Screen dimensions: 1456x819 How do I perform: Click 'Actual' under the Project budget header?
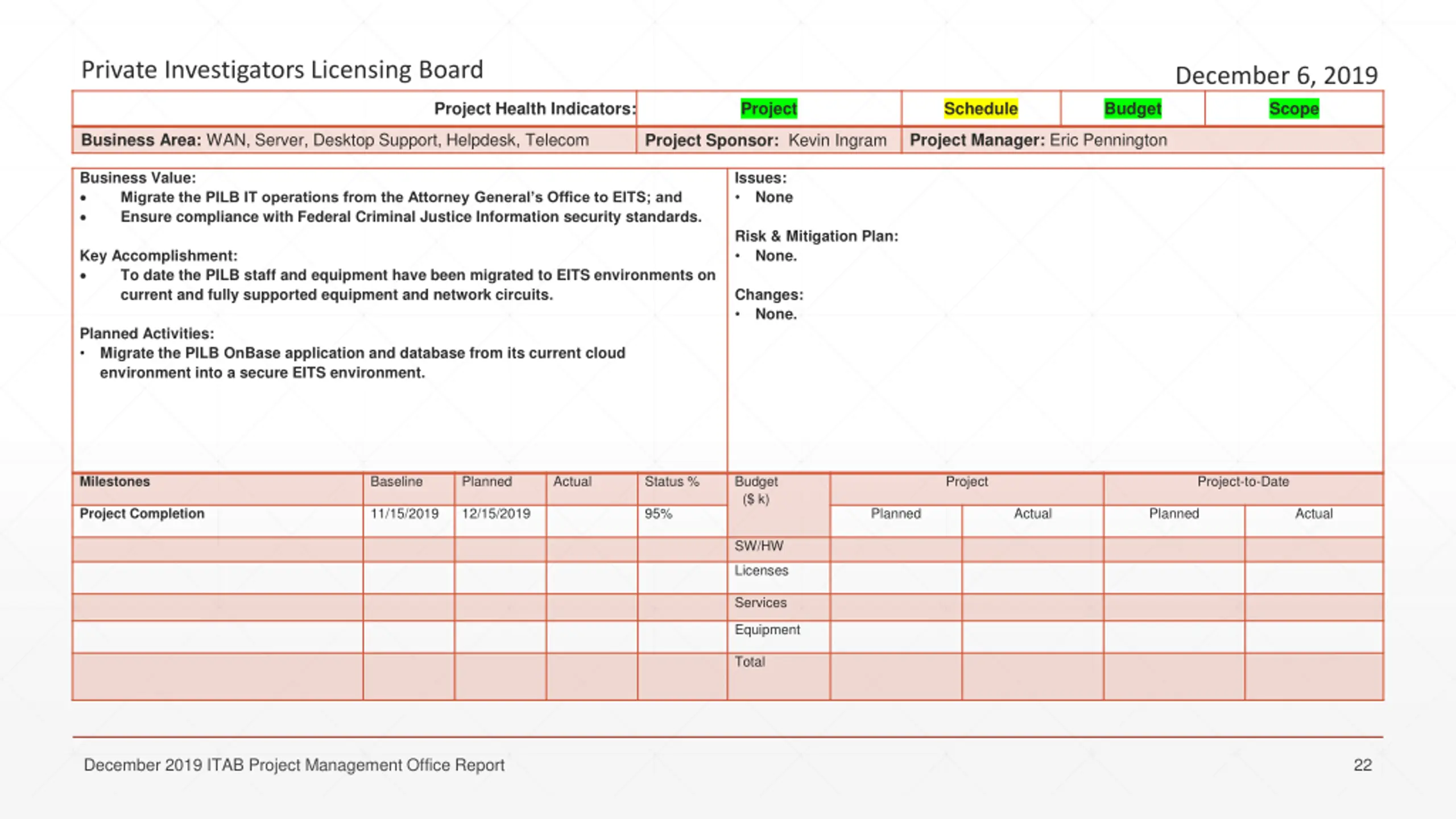[1033, 514]
